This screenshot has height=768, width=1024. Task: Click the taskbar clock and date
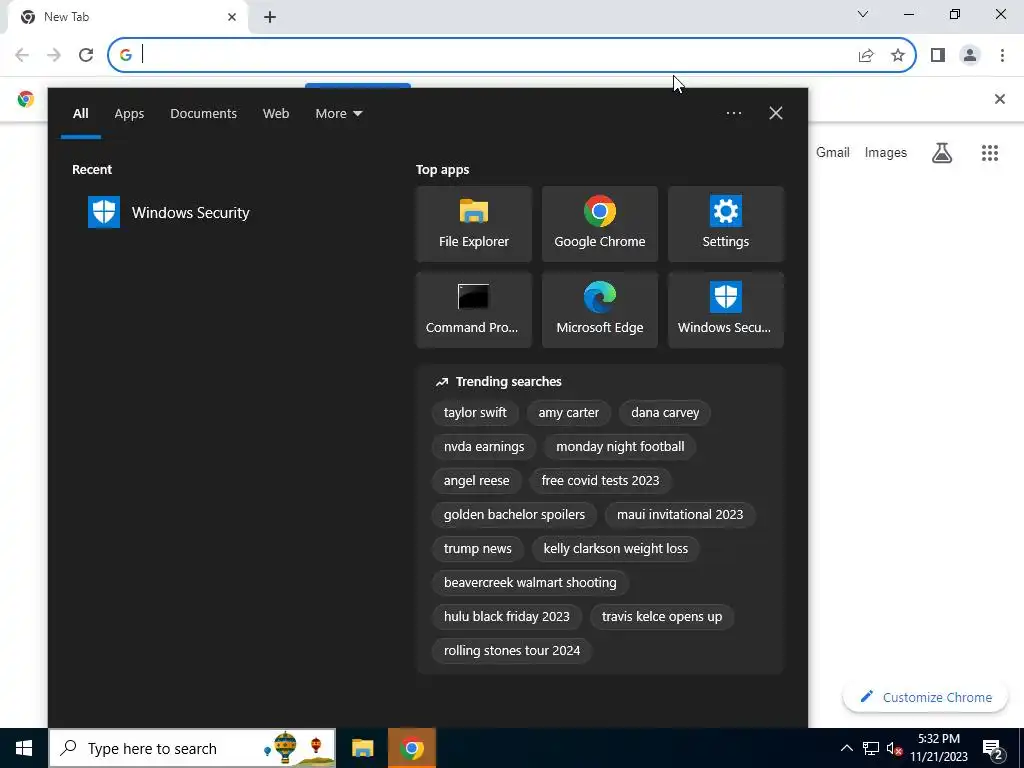pos(938,748)
